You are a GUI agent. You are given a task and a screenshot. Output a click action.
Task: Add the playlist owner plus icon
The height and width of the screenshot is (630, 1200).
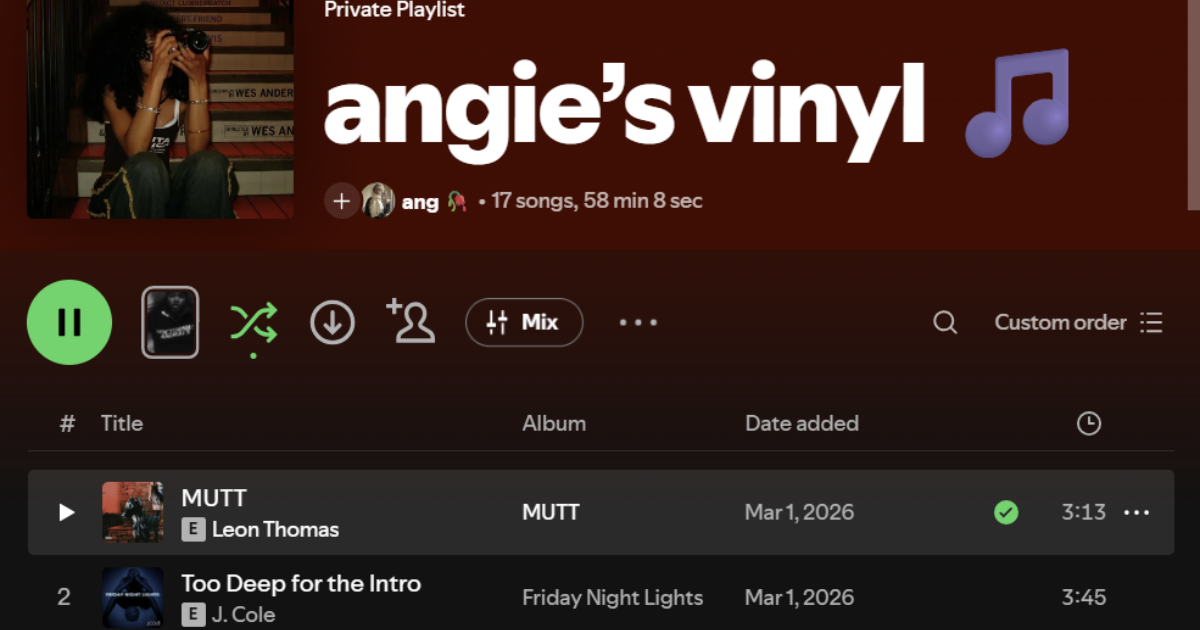tap(341, 201)
